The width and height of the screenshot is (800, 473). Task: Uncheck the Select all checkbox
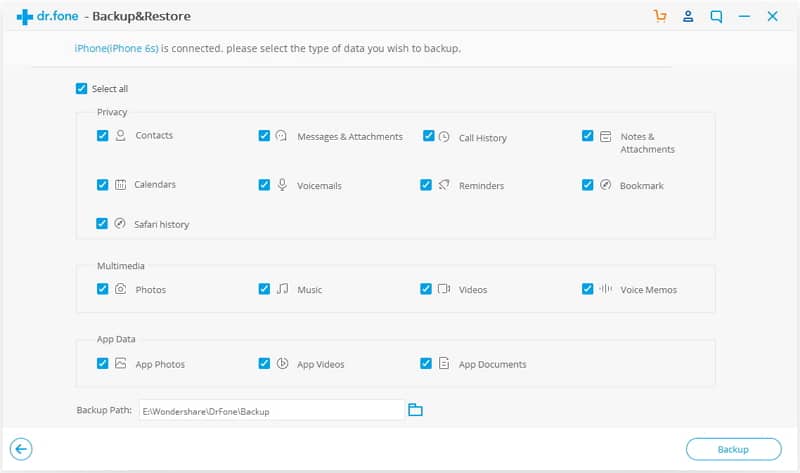point(81,88)
